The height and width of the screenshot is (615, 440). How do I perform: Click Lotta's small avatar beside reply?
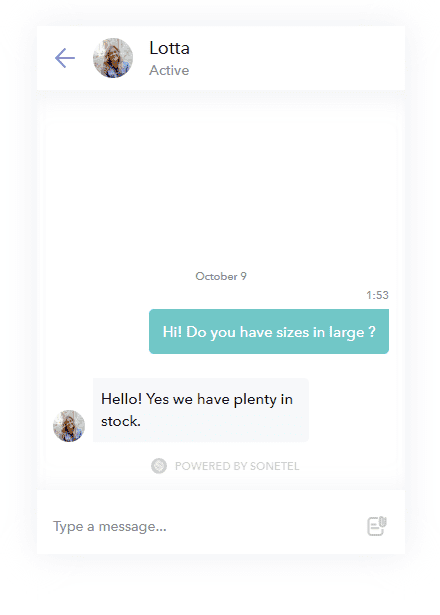69,426
